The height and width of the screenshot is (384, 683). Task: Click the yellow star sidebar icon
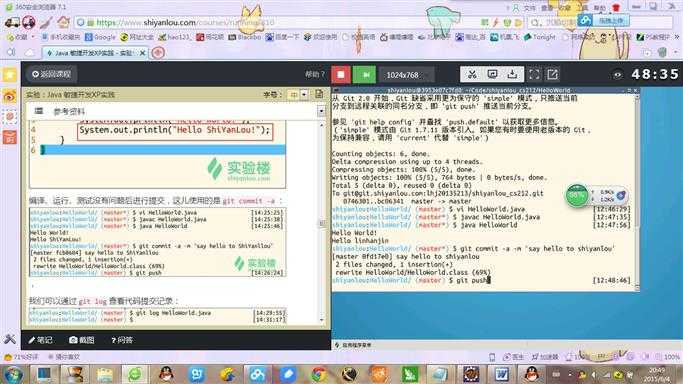coord(10,75)
